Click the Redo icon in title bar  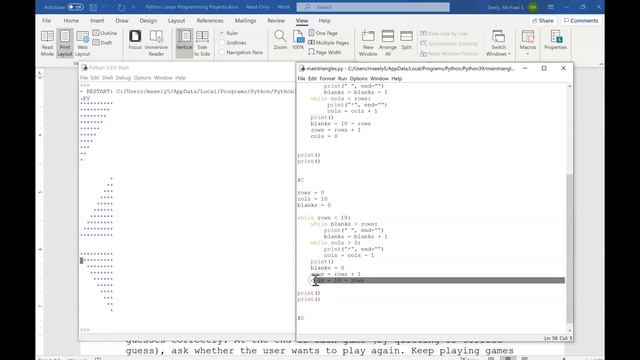point(121,7)
